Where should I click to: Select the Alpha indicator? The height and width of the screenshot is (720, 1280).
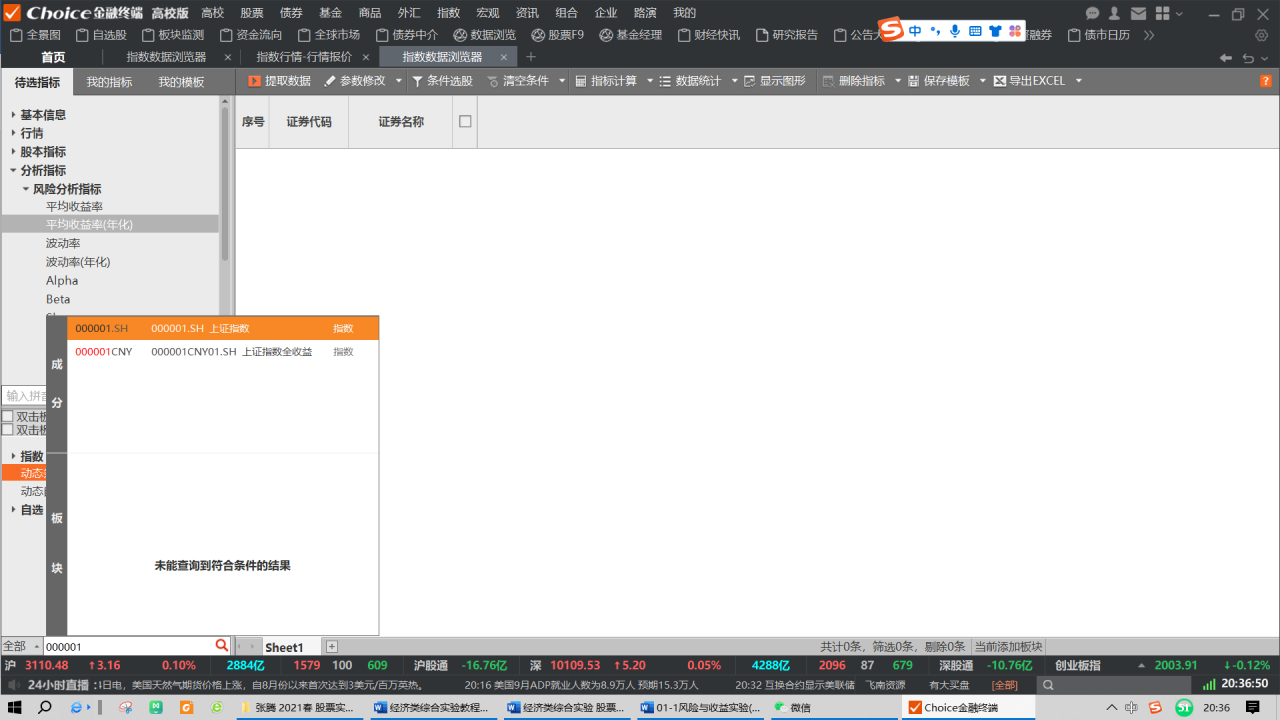point(62,281)
